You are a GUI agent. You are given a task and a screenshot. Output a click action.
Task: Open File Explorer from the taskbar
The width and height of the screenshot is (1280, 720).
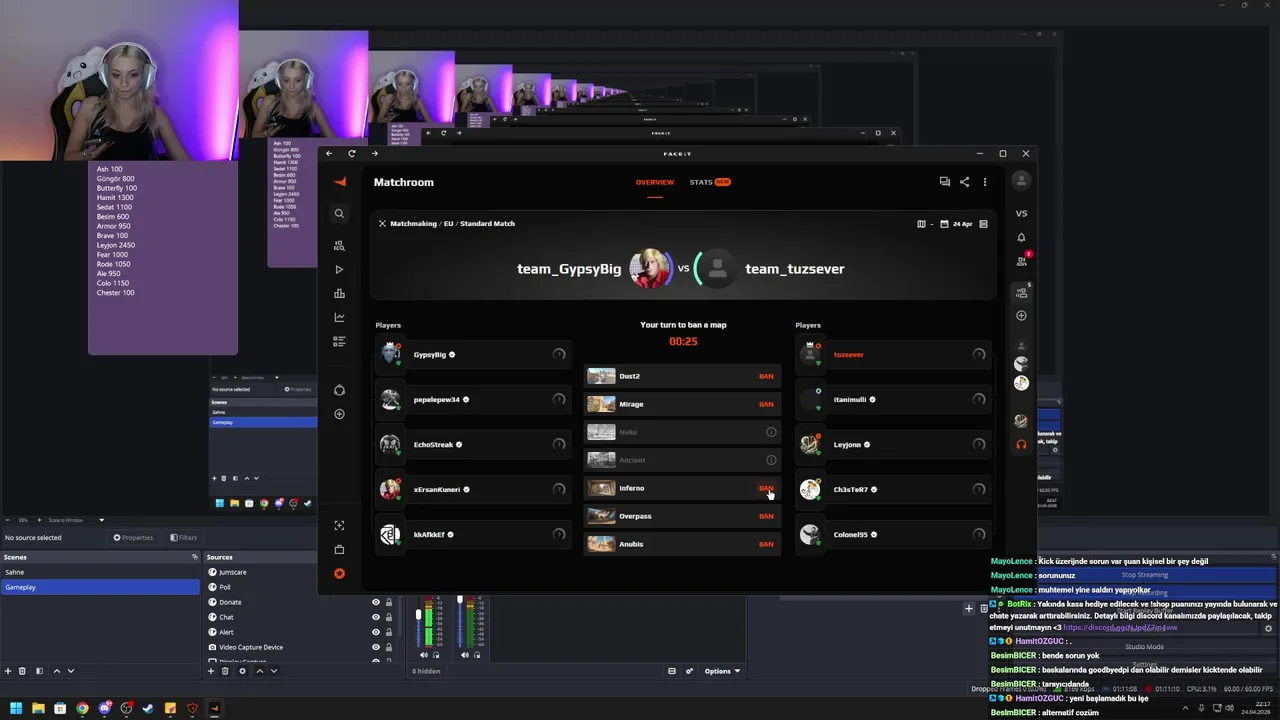pos(38,708)
